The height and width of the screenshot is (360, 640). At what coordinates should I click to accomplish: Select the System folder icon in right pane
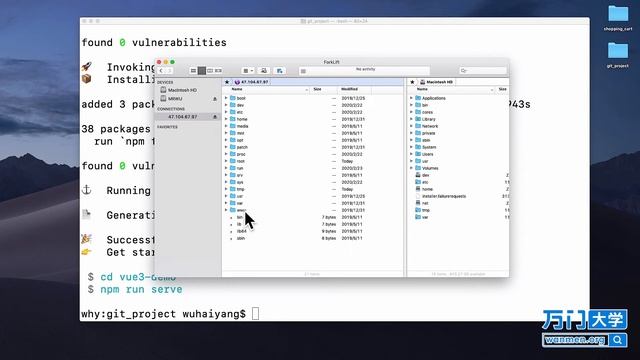coord(418,147)
